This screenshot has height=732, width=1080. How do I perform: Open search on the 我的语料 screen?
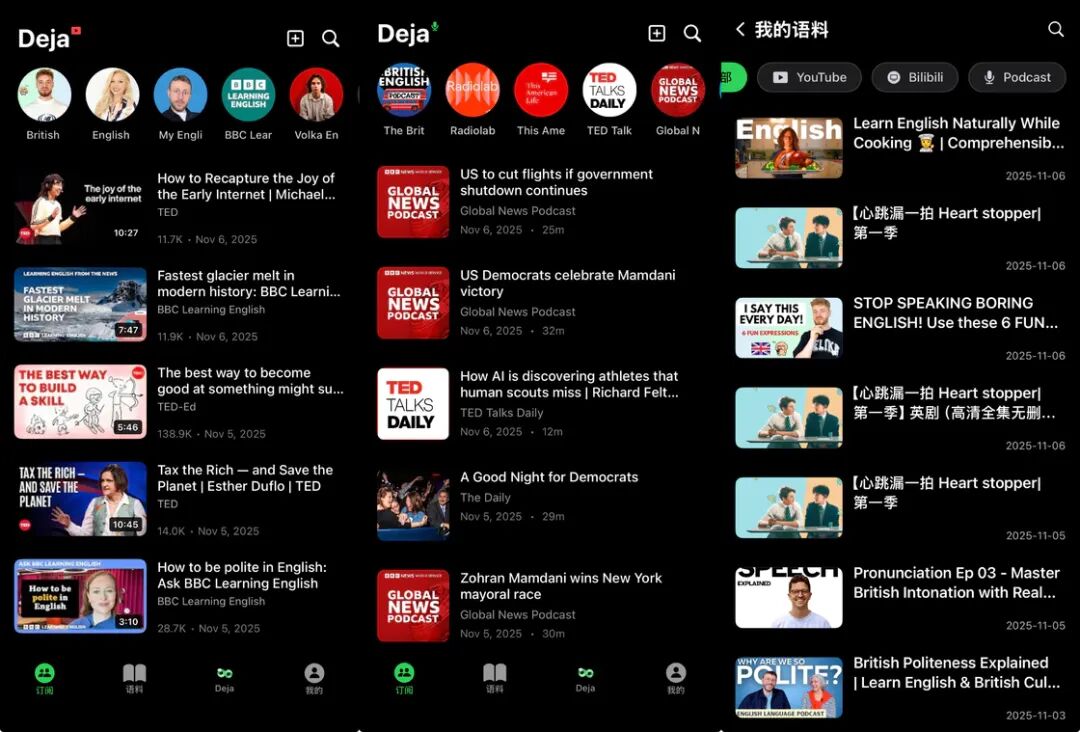[x=1055, y=29]
